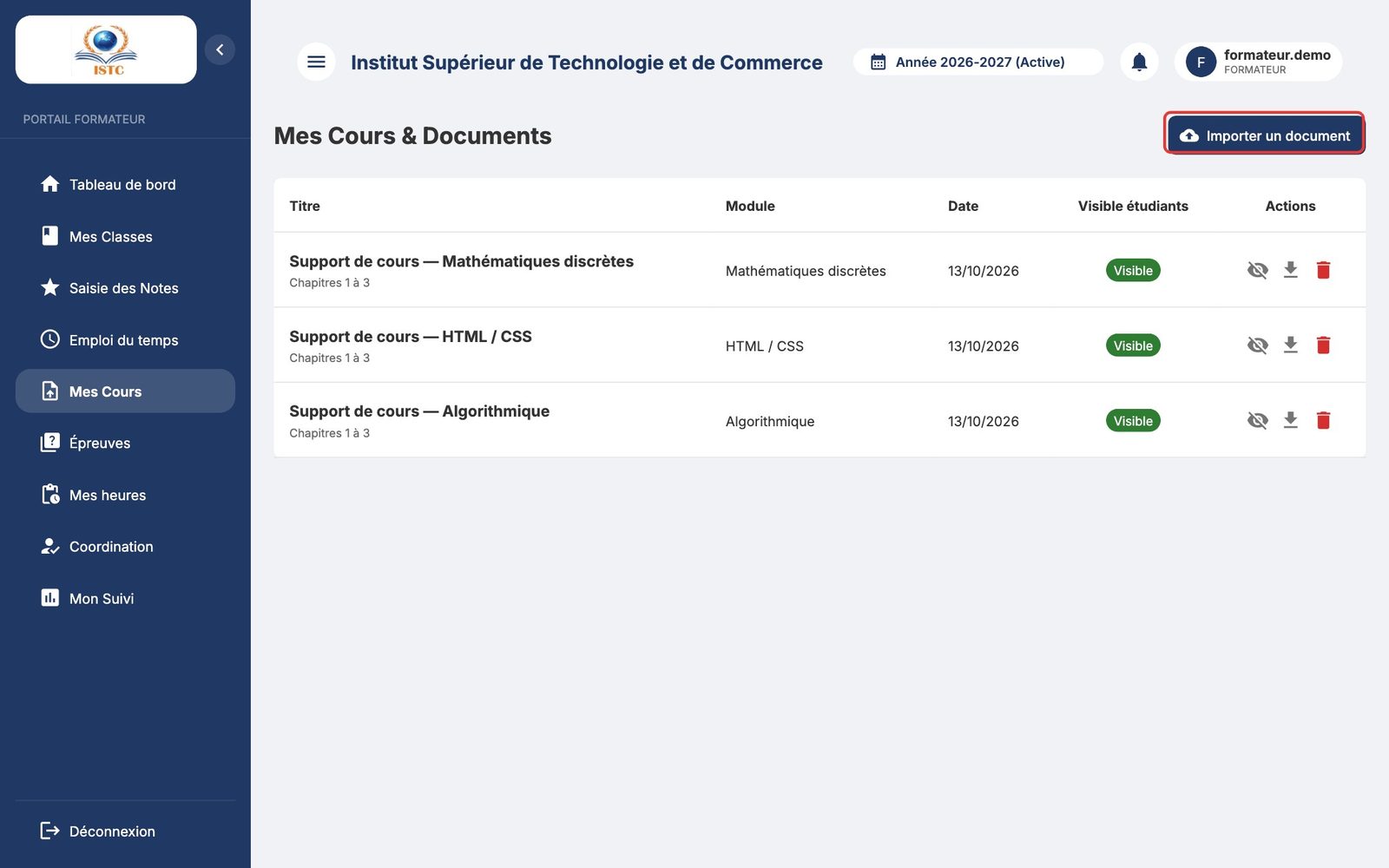Click the Mes Cours upload-file icon
The image size is (1389, 868).
(50, 391)
